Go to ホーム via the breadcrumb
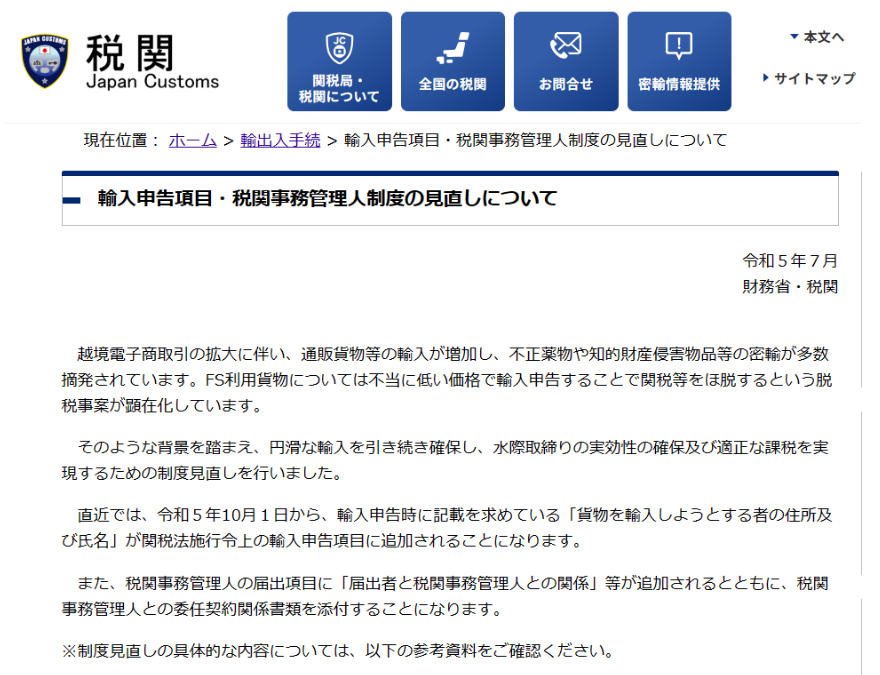Screen dimensions: 880x675 point(193,141)
